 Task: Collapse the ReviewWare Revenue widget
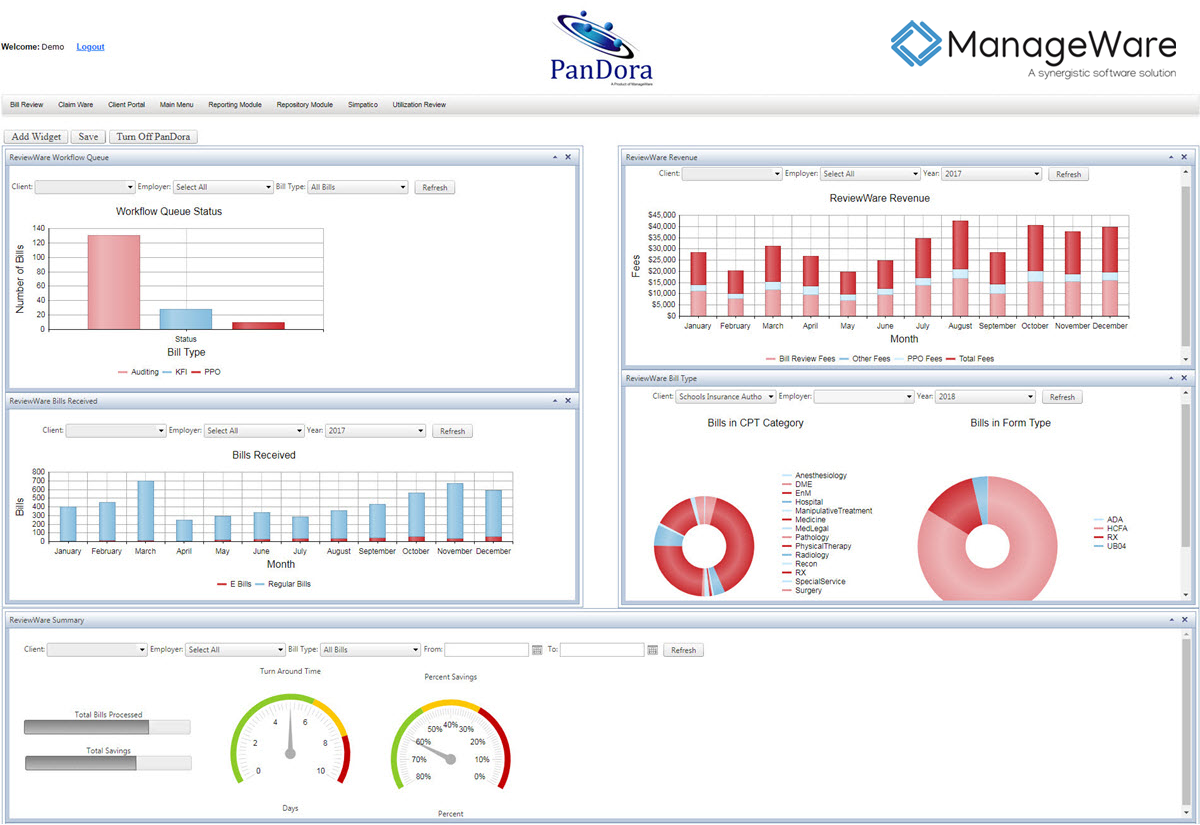click(1171, 157)
